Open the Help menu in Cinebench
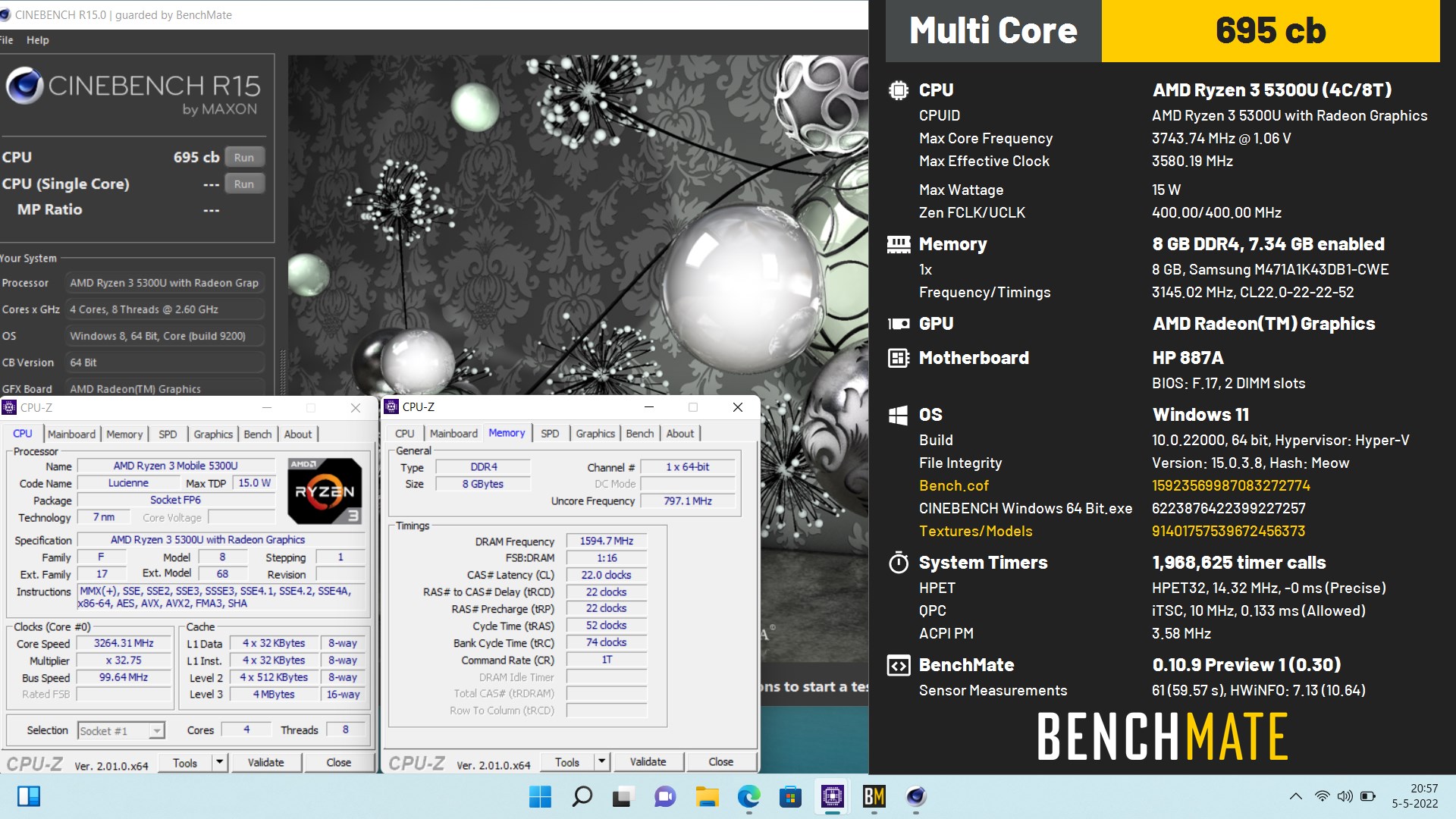The width and height of the screenshot is (1456, 819). (37, 40)
